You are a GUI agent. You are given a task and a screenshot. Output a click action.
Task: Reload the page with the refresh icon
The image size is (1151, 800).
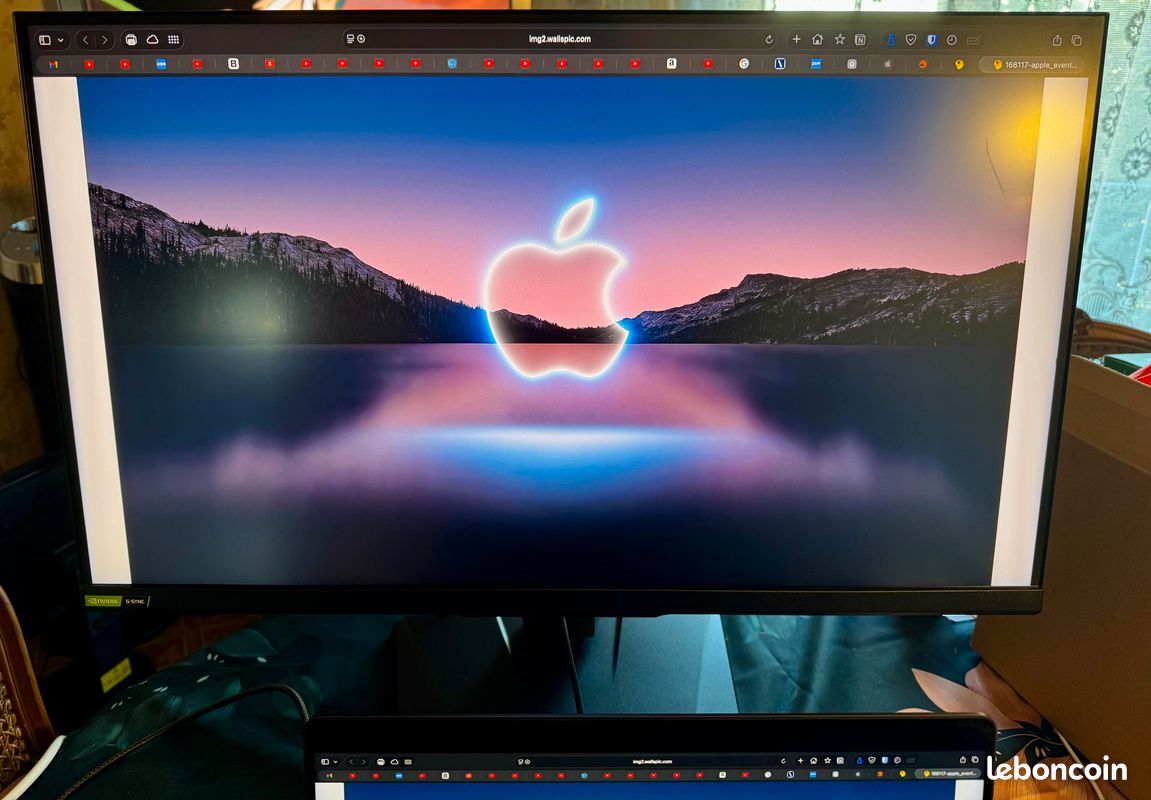[769, 40]
